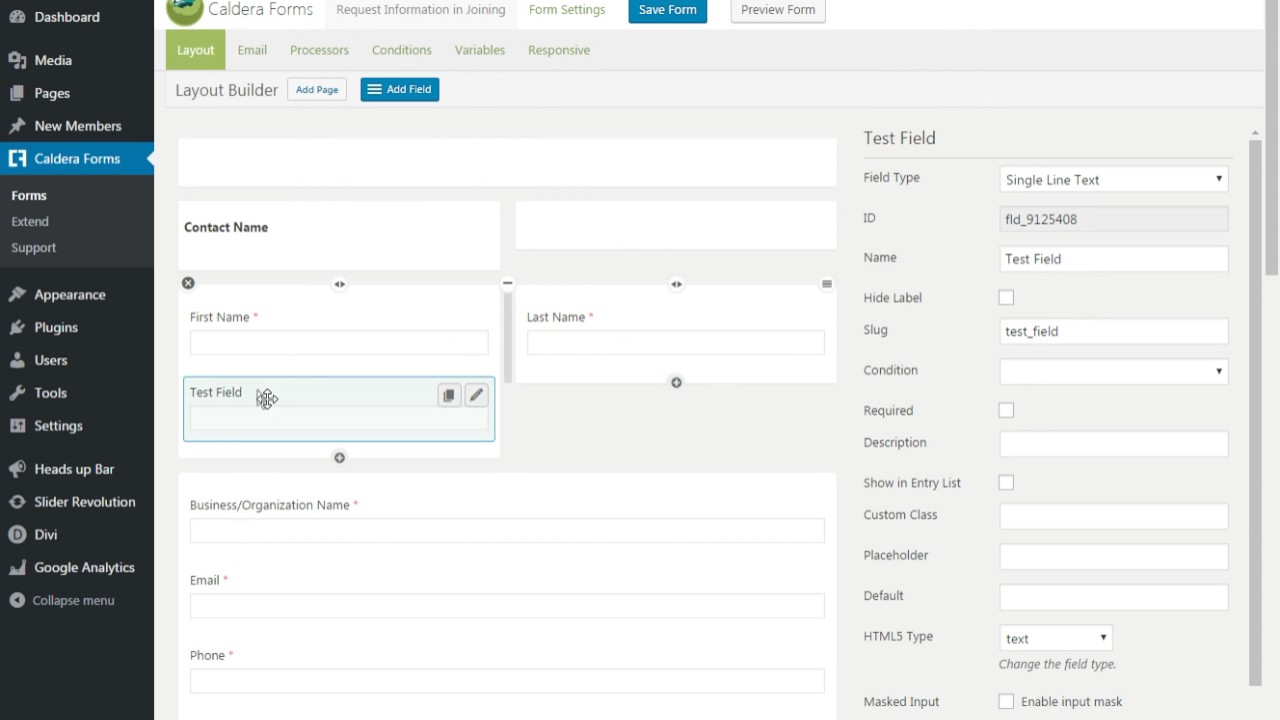The height and width of the screenshot is (720, 1280).
Task: Click the Custom Class input field
Action: (1113, 516)
